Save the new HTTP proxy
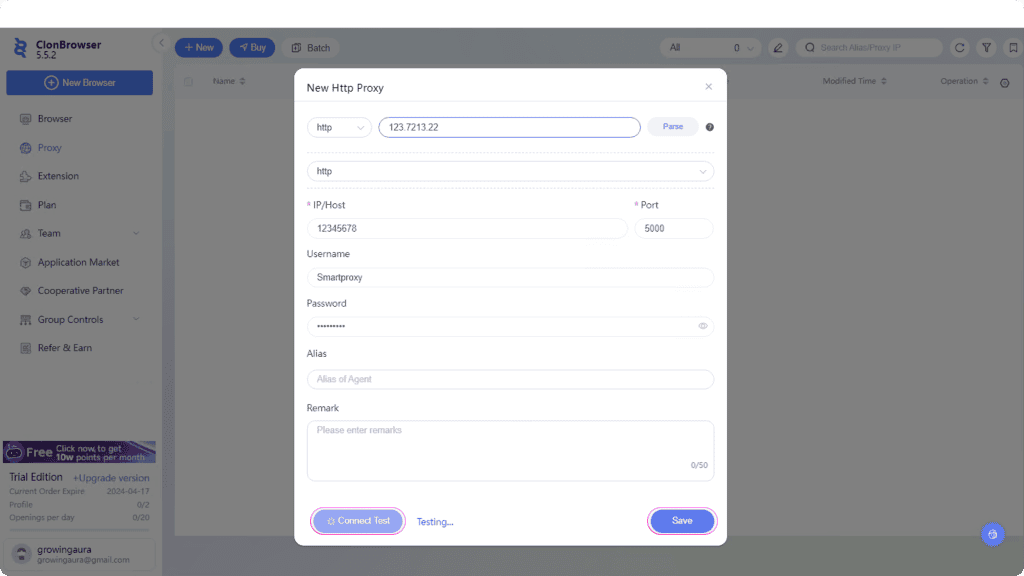The height and width of the screenshot is (576, 1024). coord(682,521)
